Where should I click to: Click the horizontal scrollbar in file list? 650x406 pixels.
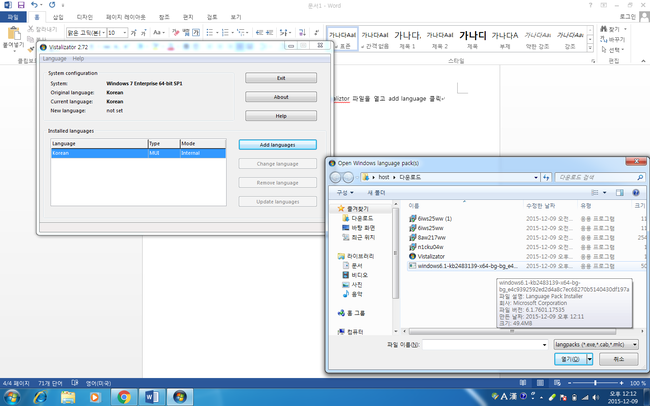pos(512,331)
